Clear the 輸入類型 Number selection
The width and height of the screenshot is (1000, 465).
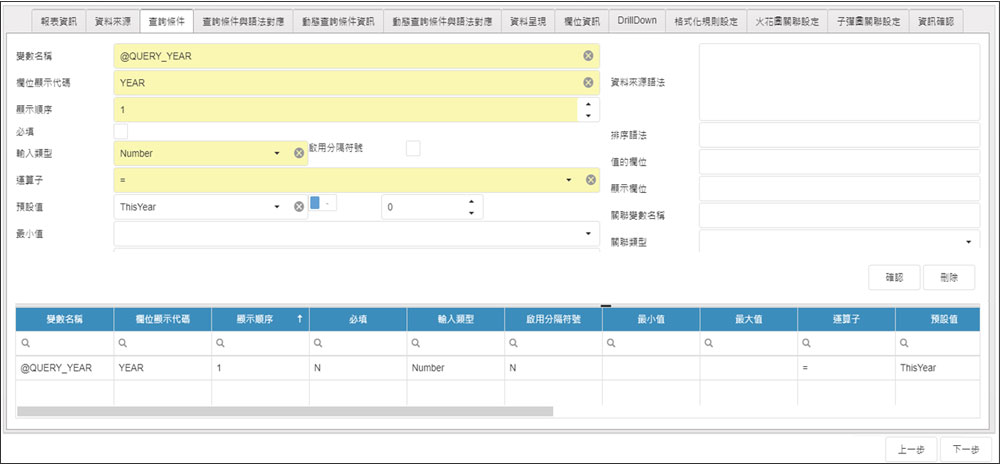[x=298, y=153]
